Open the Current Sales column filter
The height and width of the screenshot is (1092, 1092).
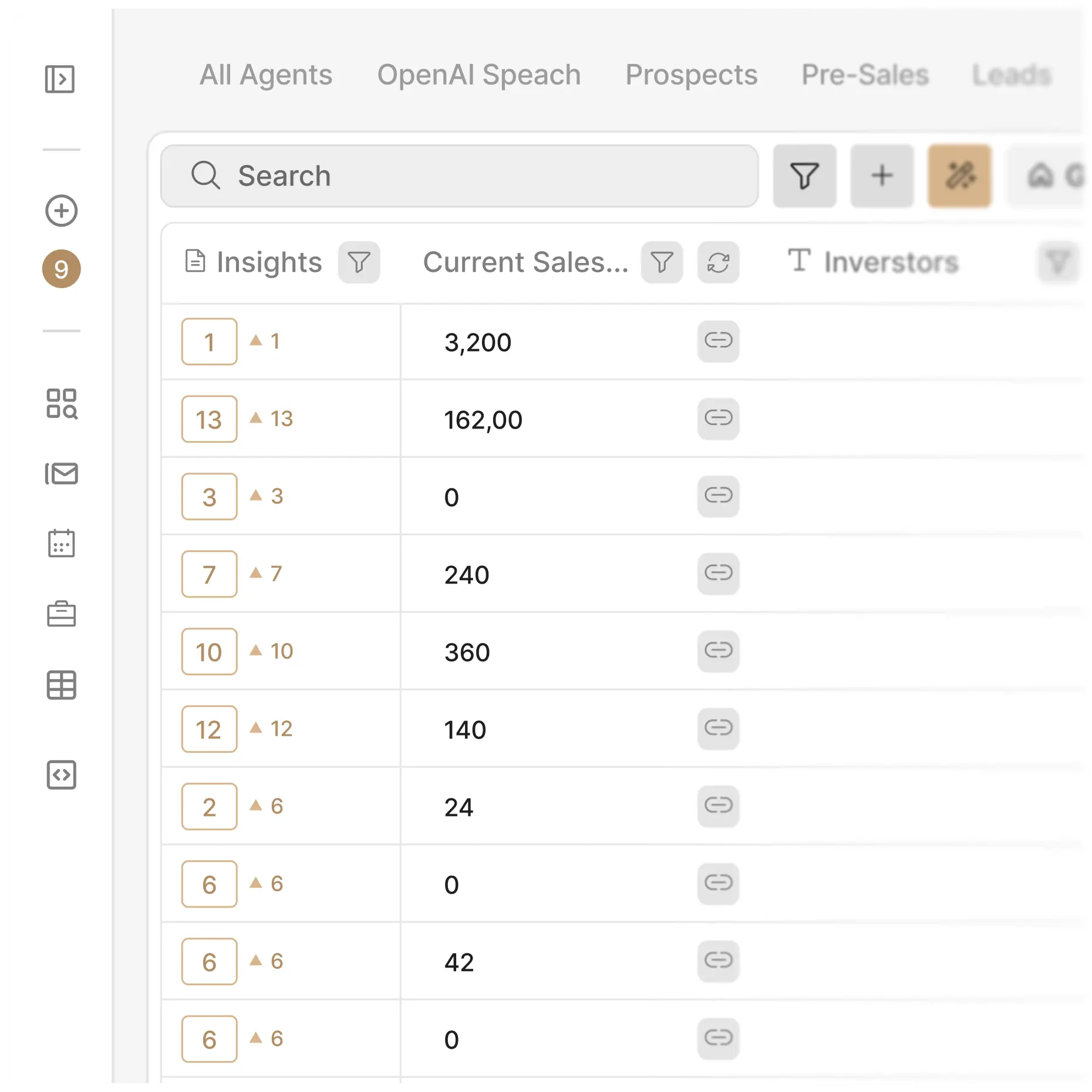tap(662, 262)
